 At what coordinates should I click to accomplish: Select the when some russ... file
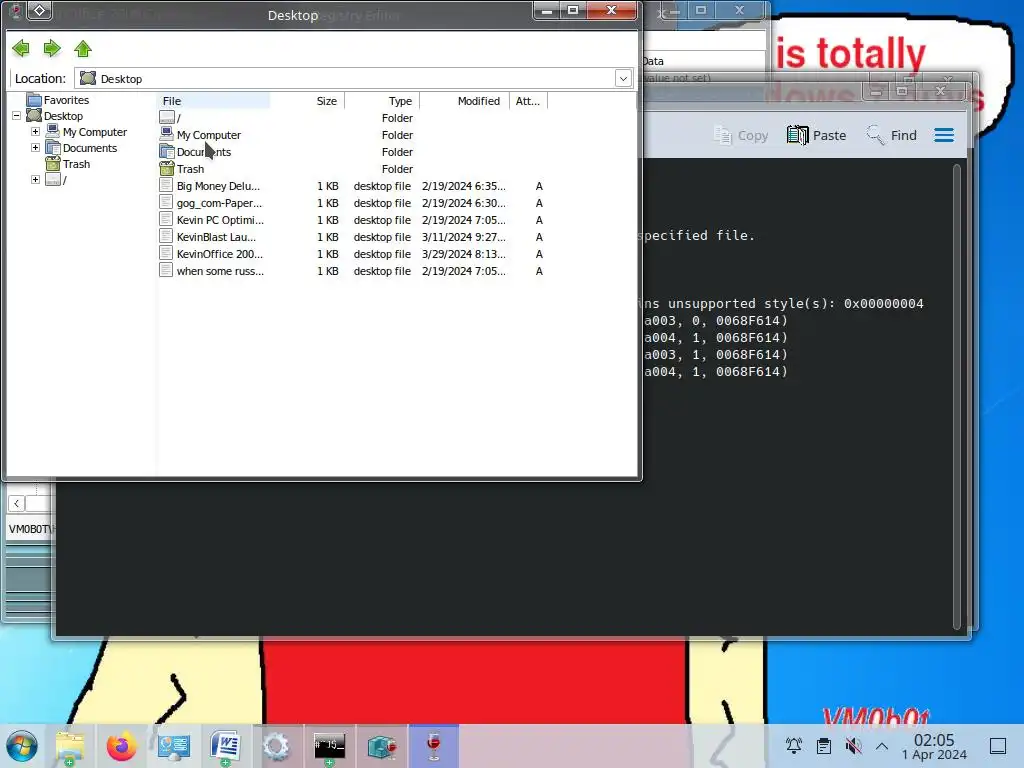pyautogui.click(x=220, y=271)
